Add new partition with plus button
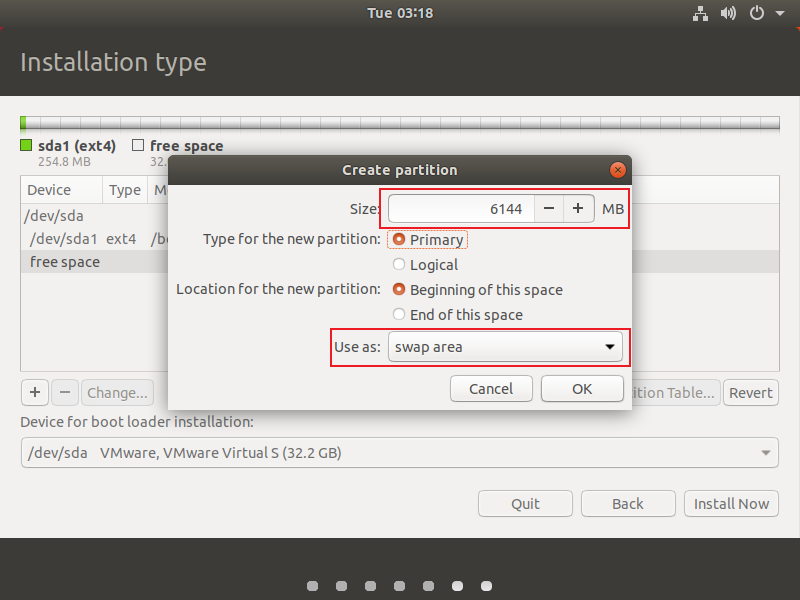Screen dimensions: 800x600 click(x=35, y=392)
